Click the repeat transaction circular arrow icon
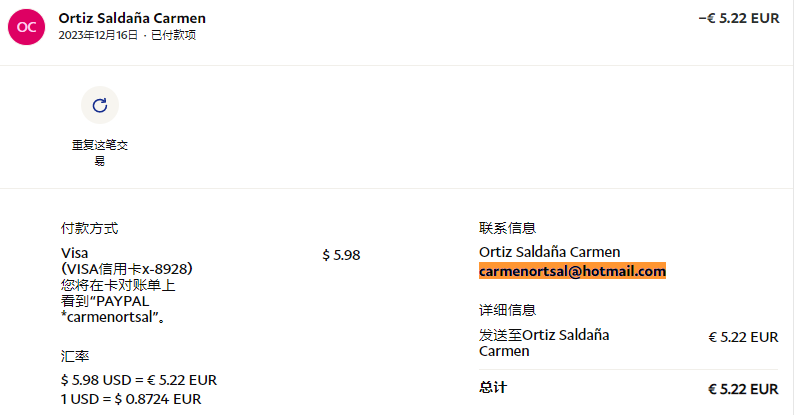Screen dimensions: 808x415 click(100, 105)
